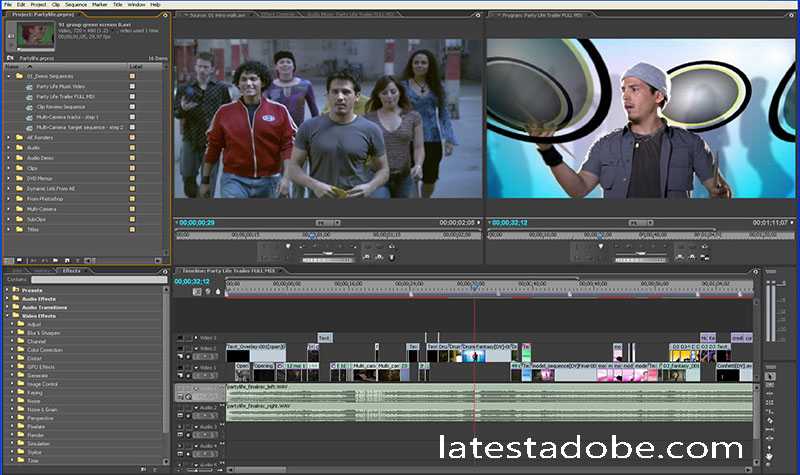
Task: Click the Insert button in Source monitor
Action: click(x=366, y=258)
